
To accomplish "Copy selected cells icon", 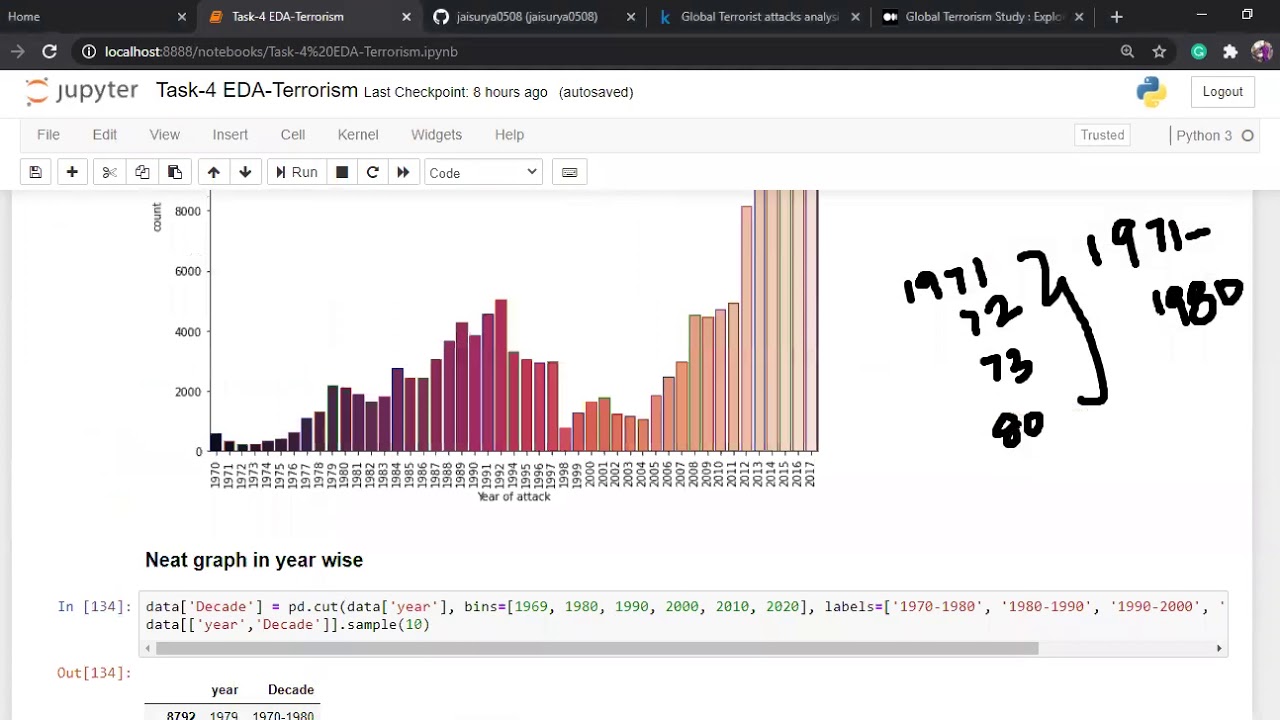I will 142,172.
